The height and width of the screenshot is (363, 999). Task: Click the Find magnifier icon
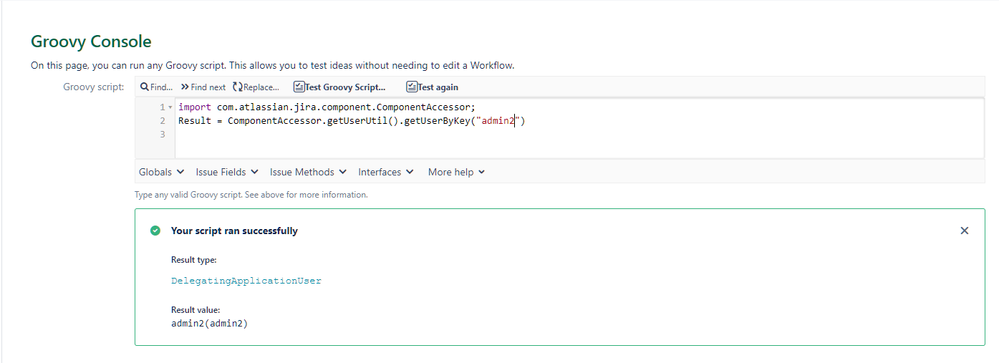145,87
